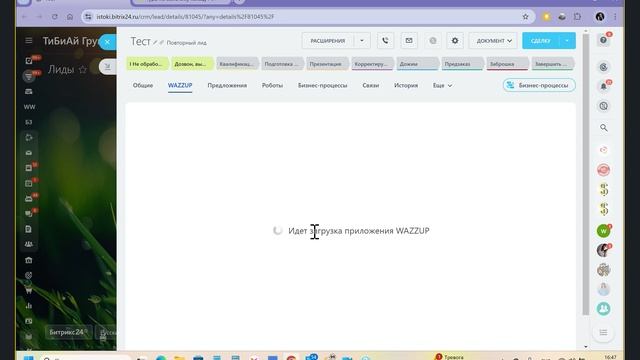Open the document icon in left sidebar
Viewport: 640px width, 360px height.
click(x=29, y=229)
